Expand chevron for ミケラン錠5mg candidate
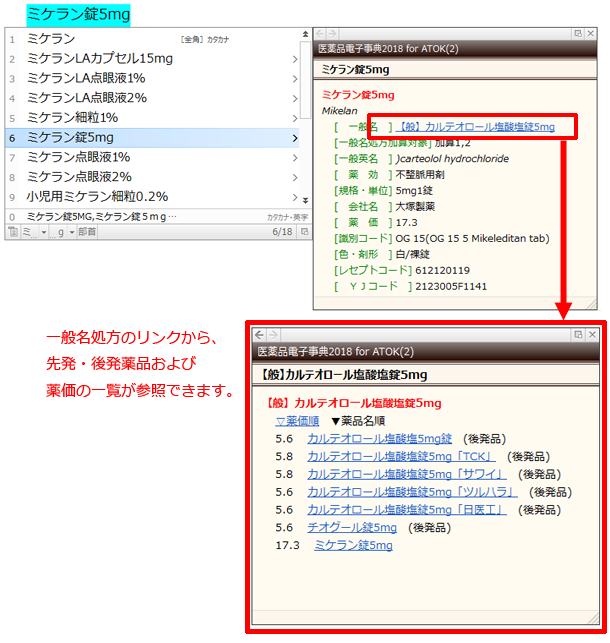Screen dimensions: 610x643 pyautogui.click(x=295, y=138)
